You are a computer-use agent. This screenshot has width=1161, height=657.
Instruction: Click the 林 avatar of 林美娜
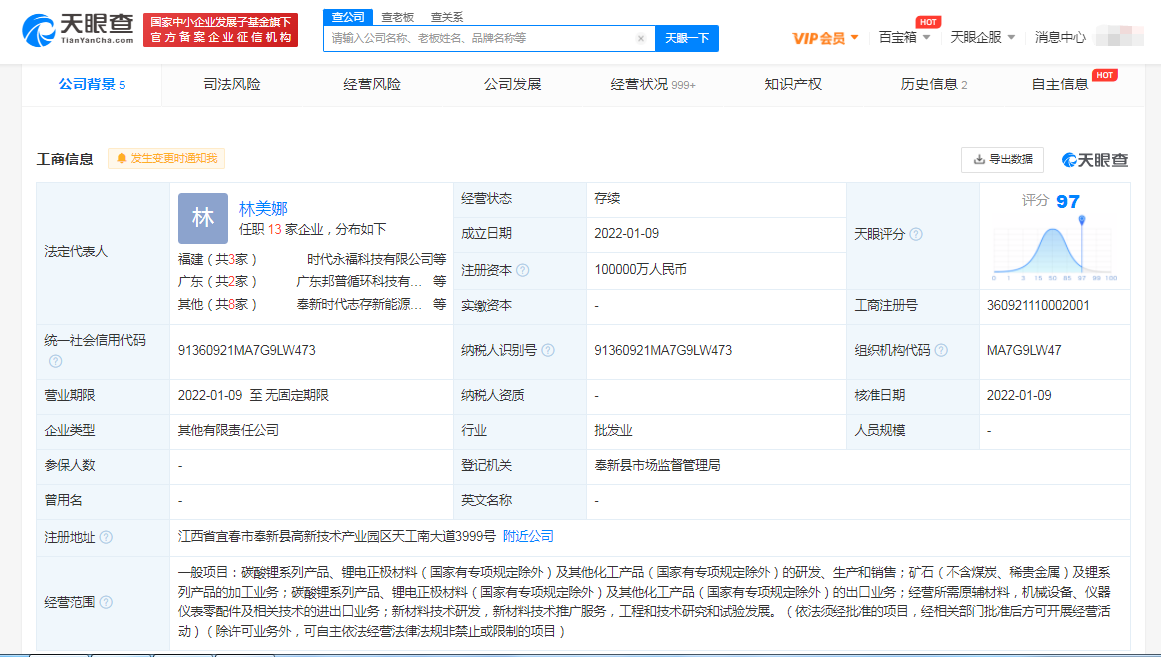[202, 217]
